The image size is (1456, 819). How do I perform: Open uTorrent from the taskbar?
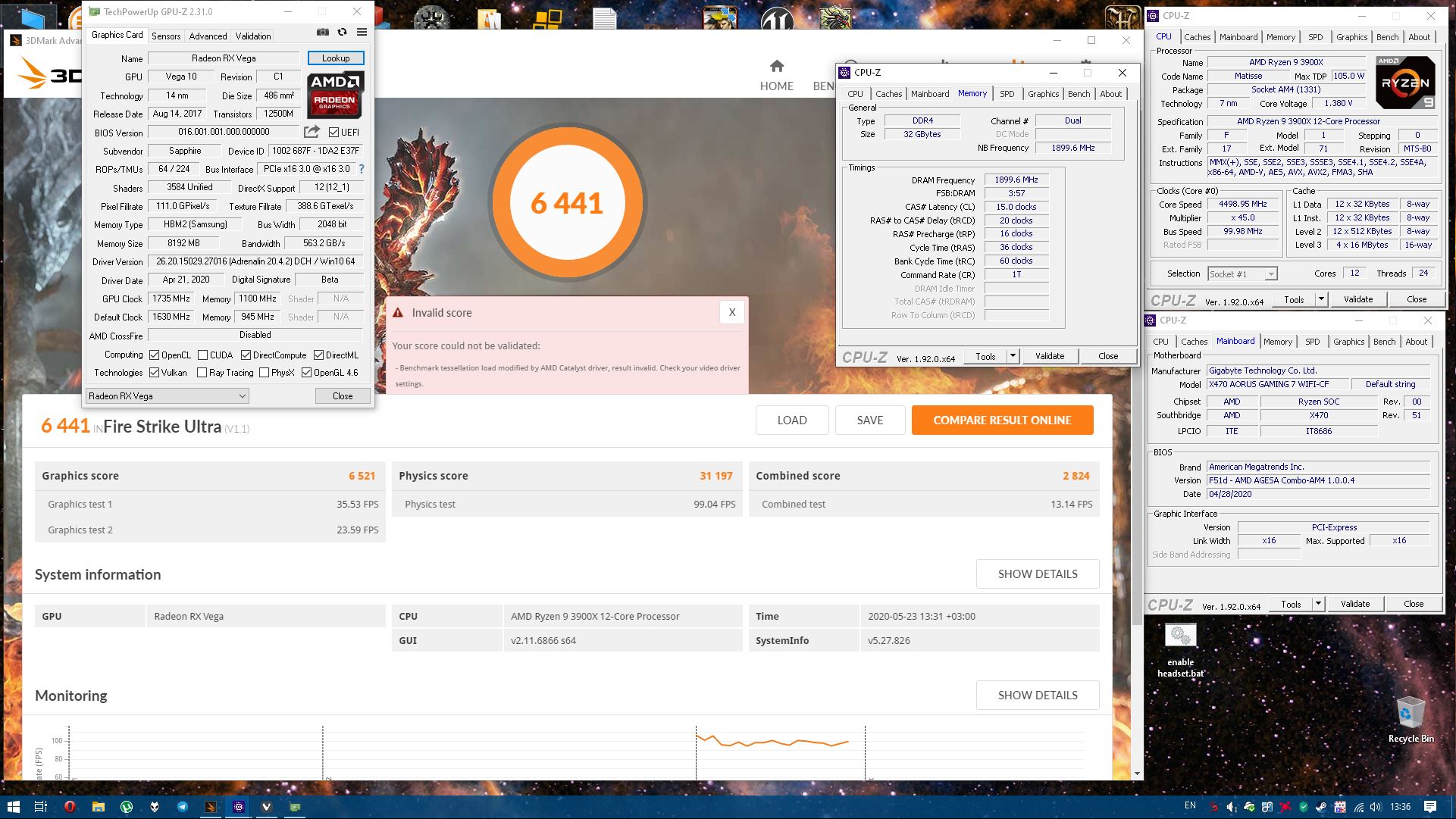(x=126, y=807)
